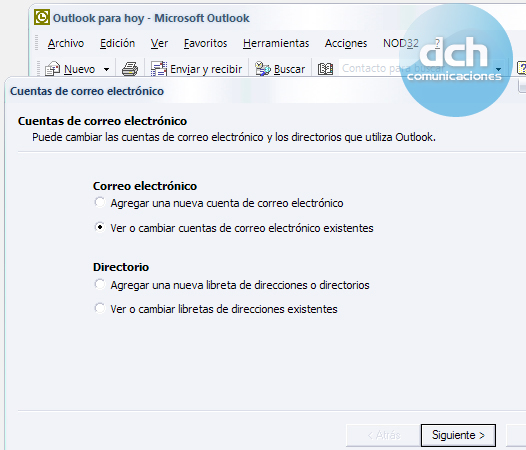
Task: Click the Enviar y recibir icon
Action: [159, 69]
